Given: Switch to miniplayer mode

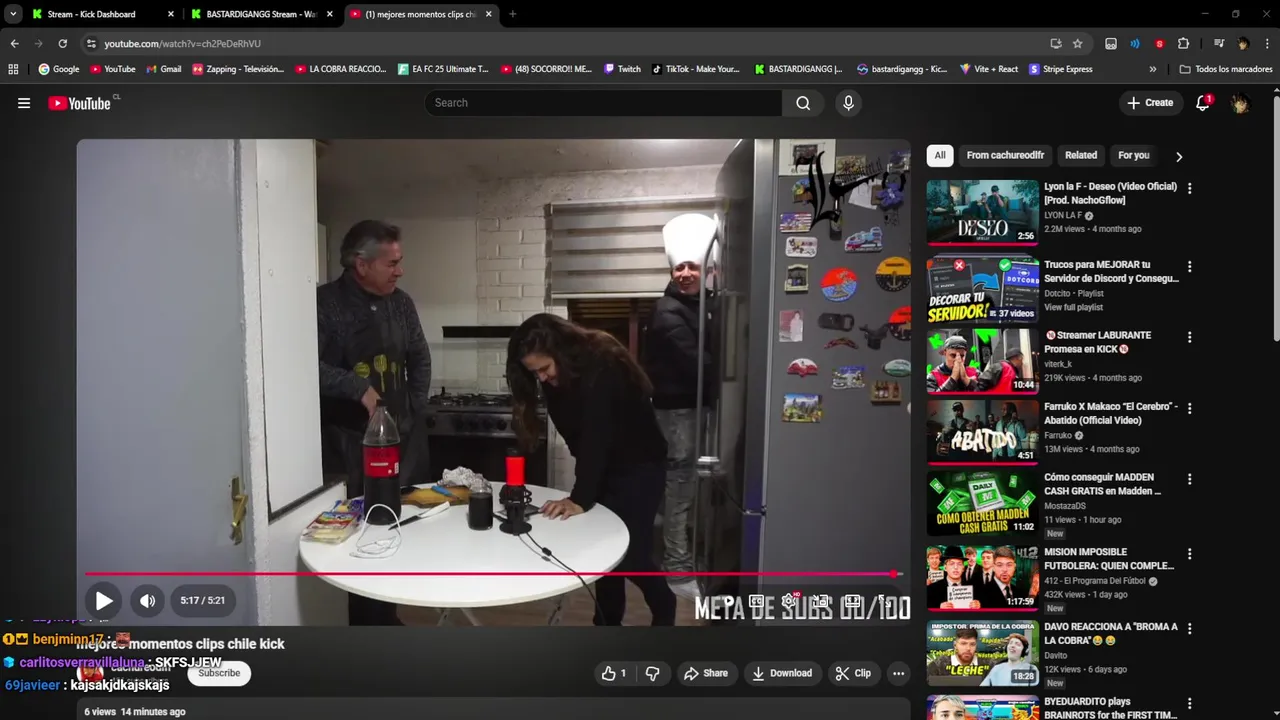Looking at the screenshot, I should tap(821, 601).
